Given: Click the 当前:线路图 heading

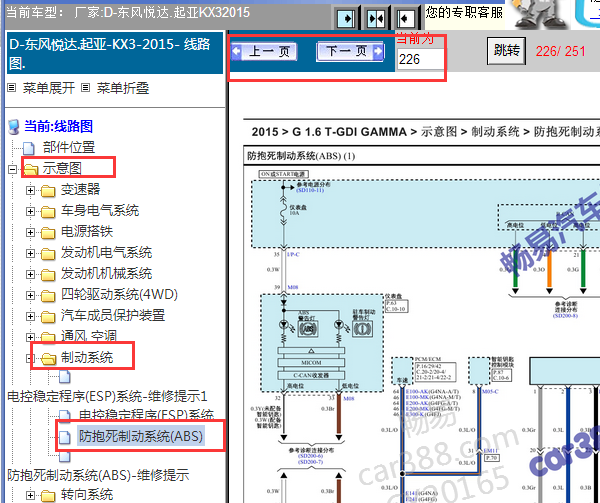Looking at the screenshot, I should click(59, 127).
